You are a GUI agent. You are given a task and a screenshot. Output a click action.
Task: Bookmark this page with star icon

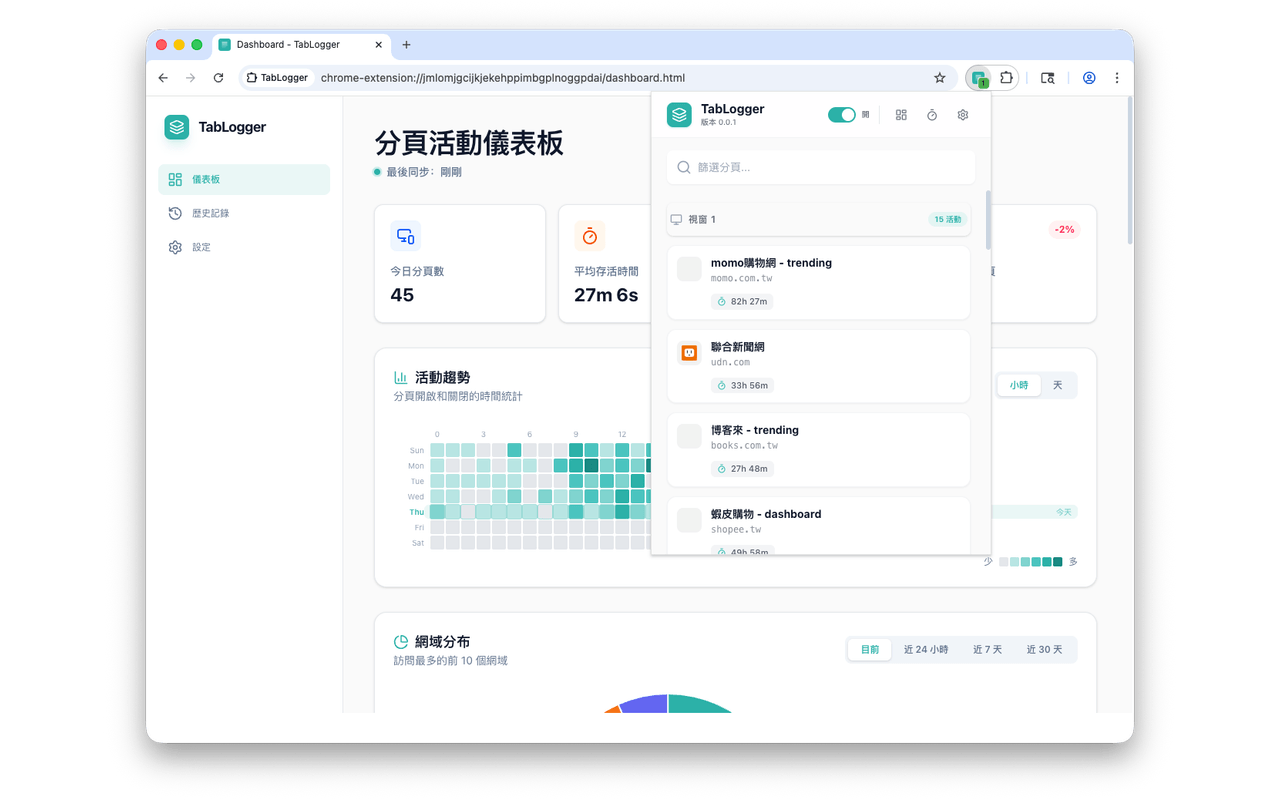click(939, 78)
